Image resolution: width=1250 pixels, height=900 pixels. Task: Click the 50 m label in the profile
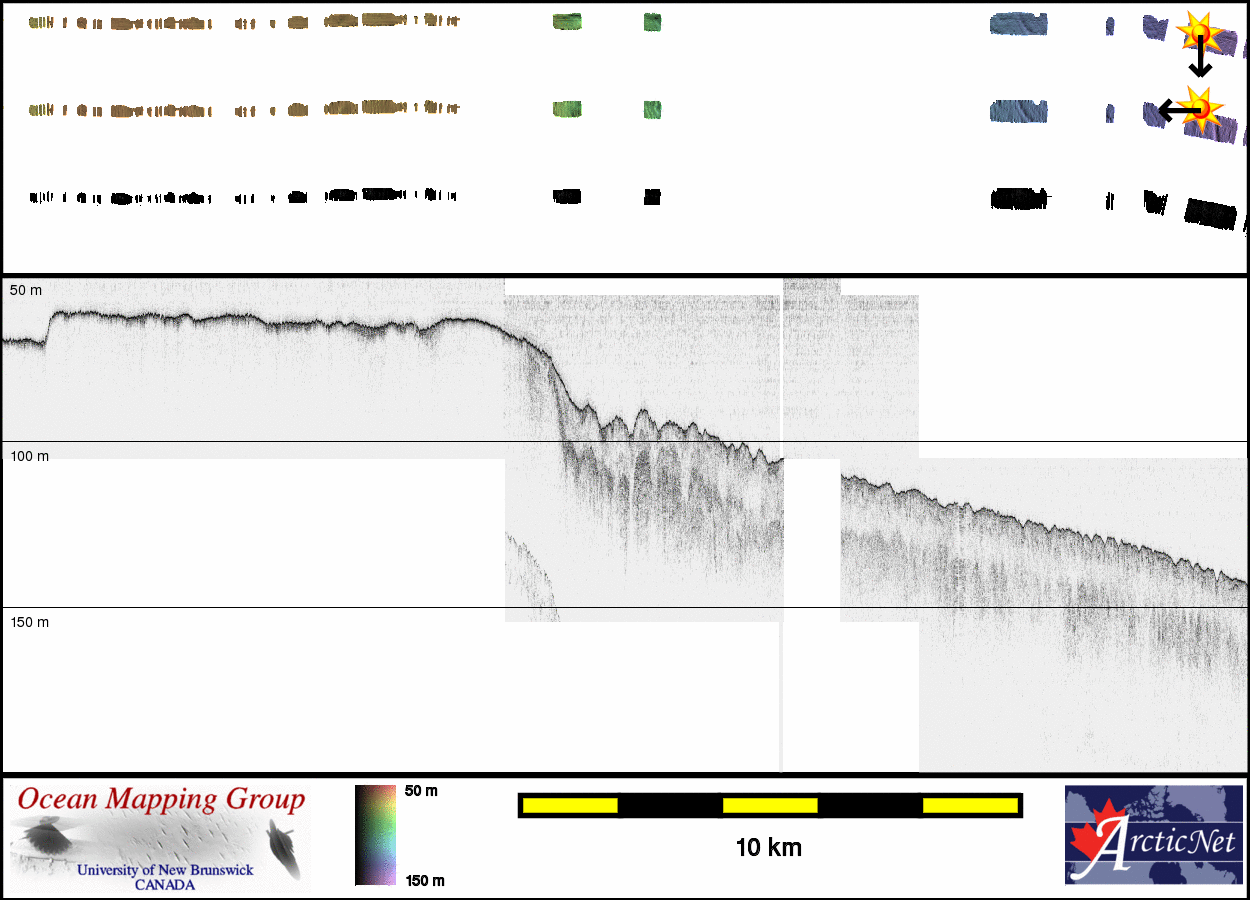click(x=27, y=290)
